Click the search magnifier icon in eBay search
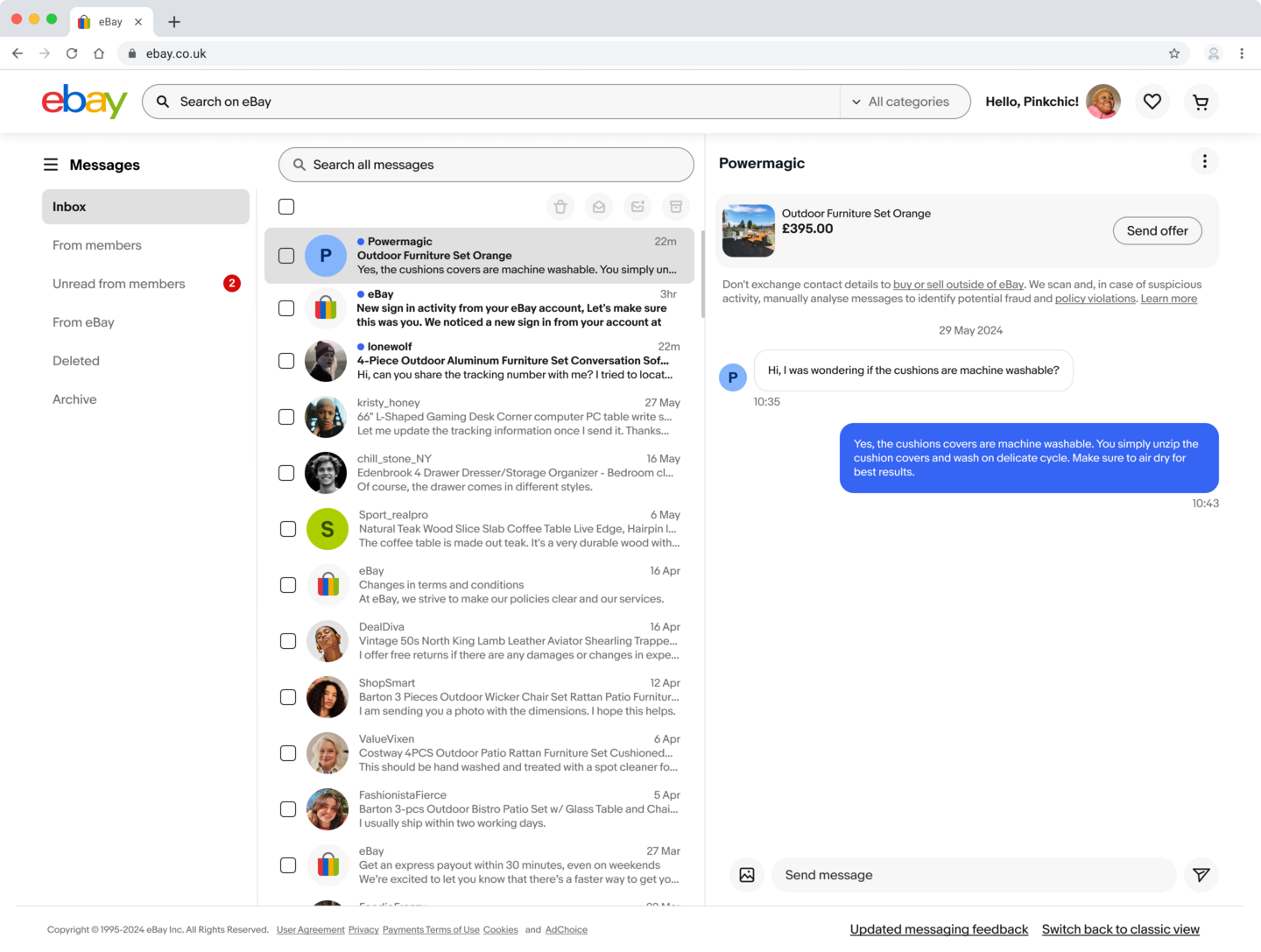The height and width of the screenshot is (952, 1261). [x=163, y=102]
